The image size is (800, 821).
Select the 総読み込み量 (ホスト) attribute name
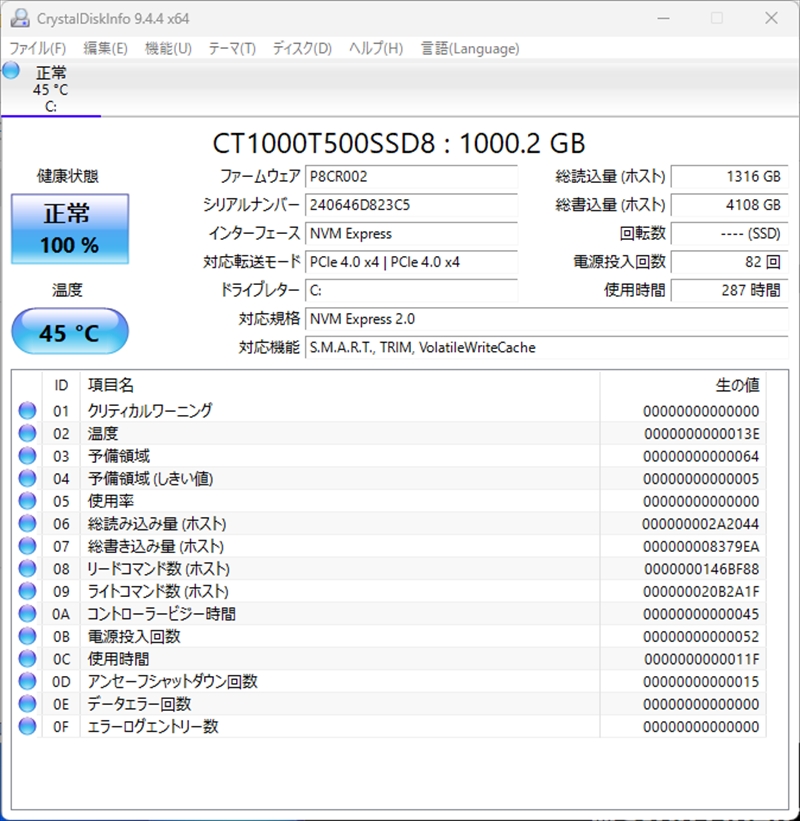point(157,524)
